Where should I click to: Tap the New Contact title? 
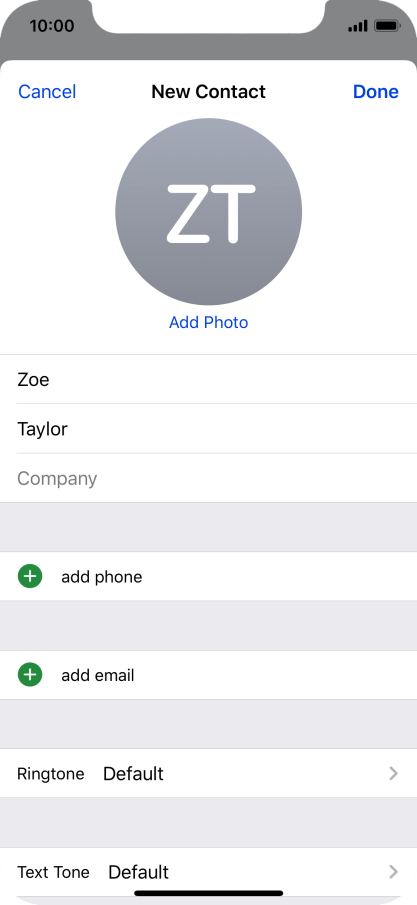point(208,92)
